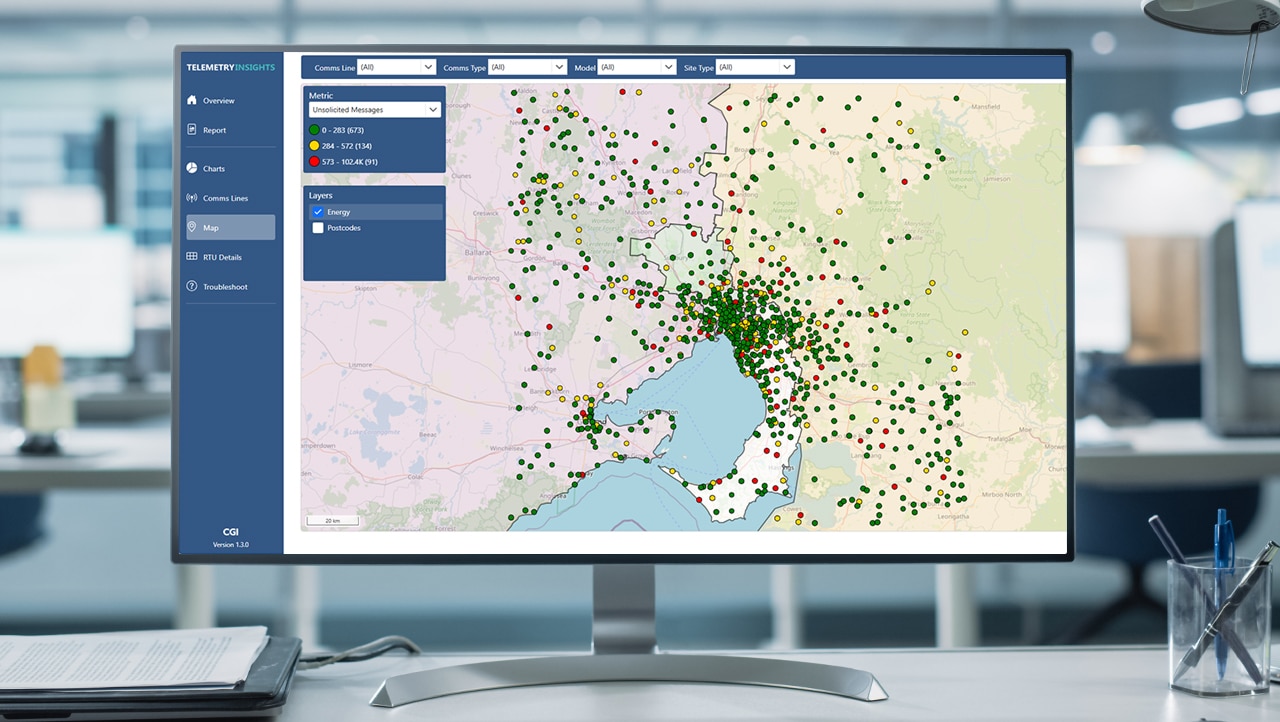Screen dimensions: 1280x722
Task: Open Charts using the pie chart icon
Action: [x=192, y=168]
